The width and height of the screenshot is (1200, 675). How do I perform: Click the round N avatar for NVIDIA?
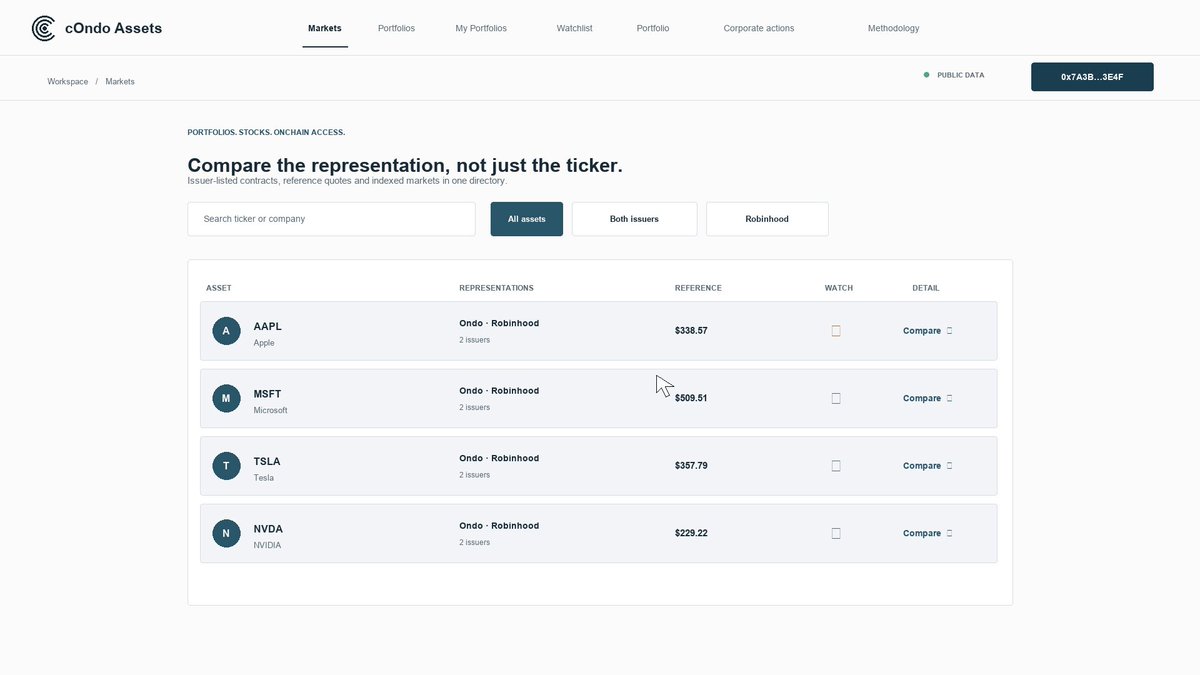pyautogui.click(x=226, y=533)
